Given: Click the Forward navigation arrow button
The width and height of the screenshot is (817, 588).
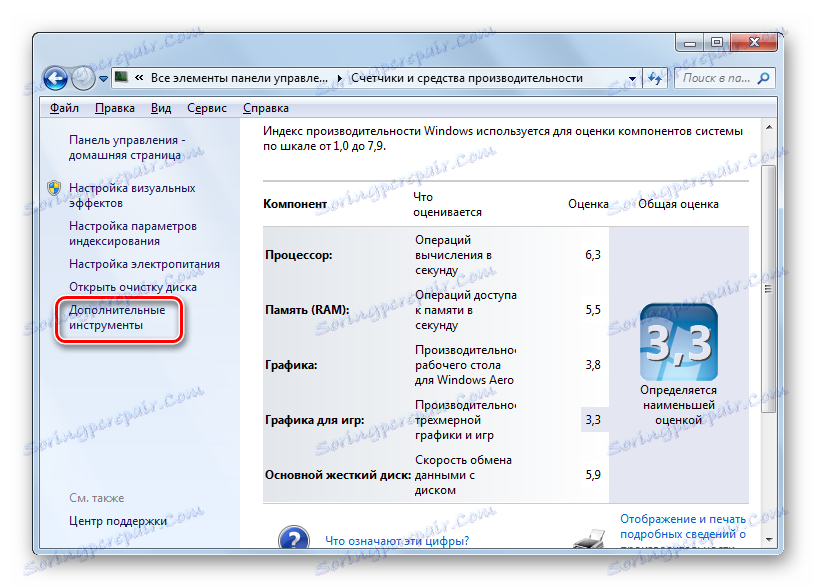Looking at the screenshot, I should point(82,79).
